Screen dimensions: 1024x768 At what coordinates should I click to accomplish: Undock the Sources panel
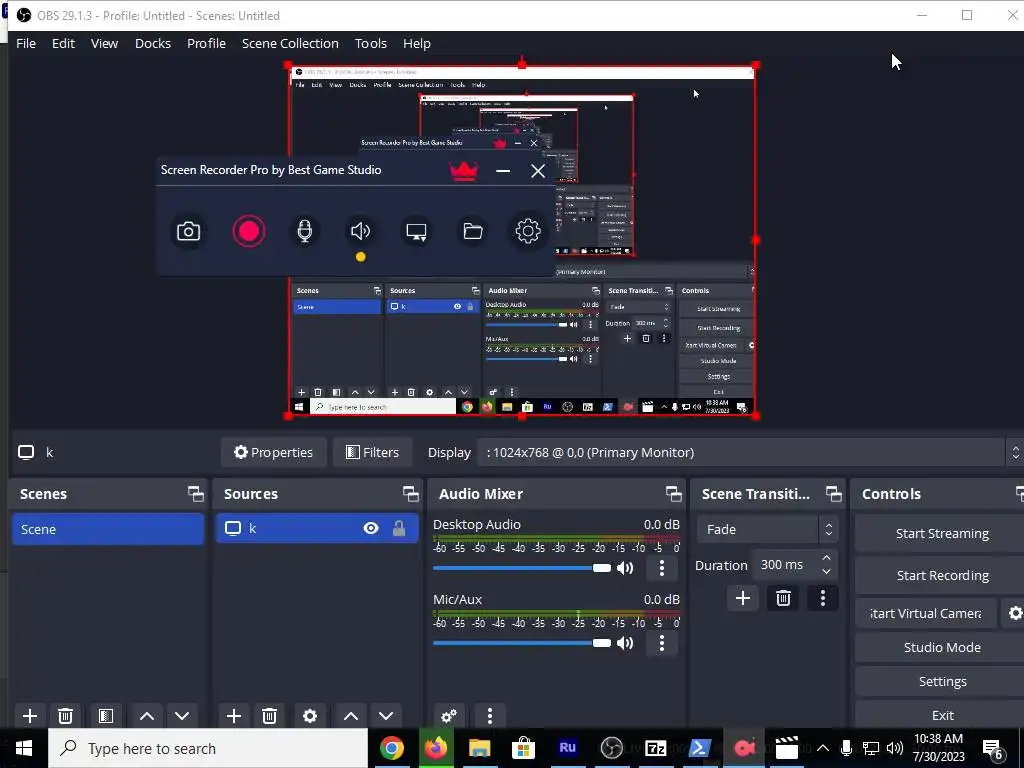tap(411, 494)
